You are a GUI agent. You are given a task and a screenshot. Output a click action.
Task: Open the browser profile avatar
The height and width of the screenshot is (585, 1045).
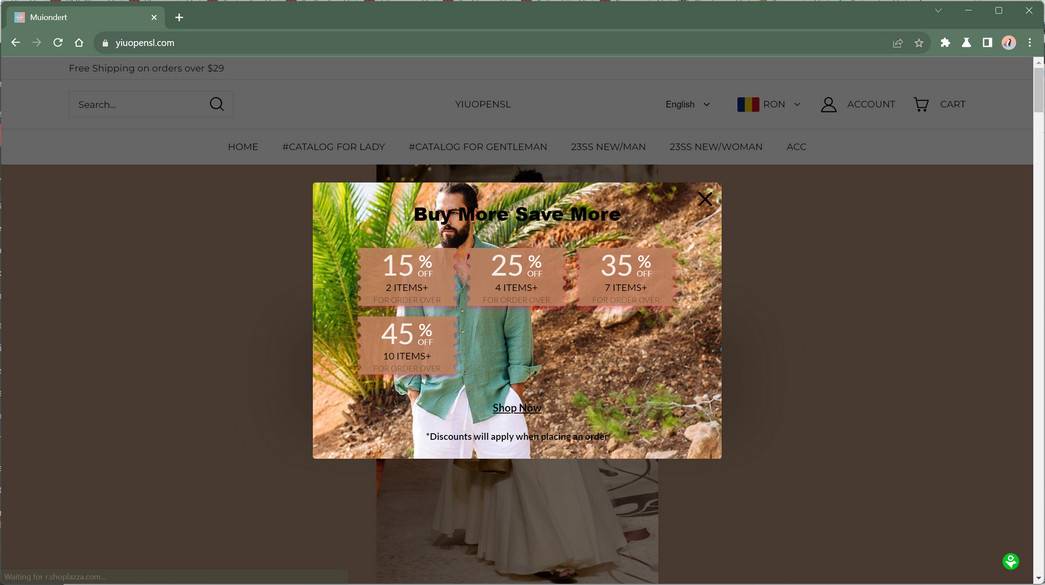click(x=1009, y=42)
